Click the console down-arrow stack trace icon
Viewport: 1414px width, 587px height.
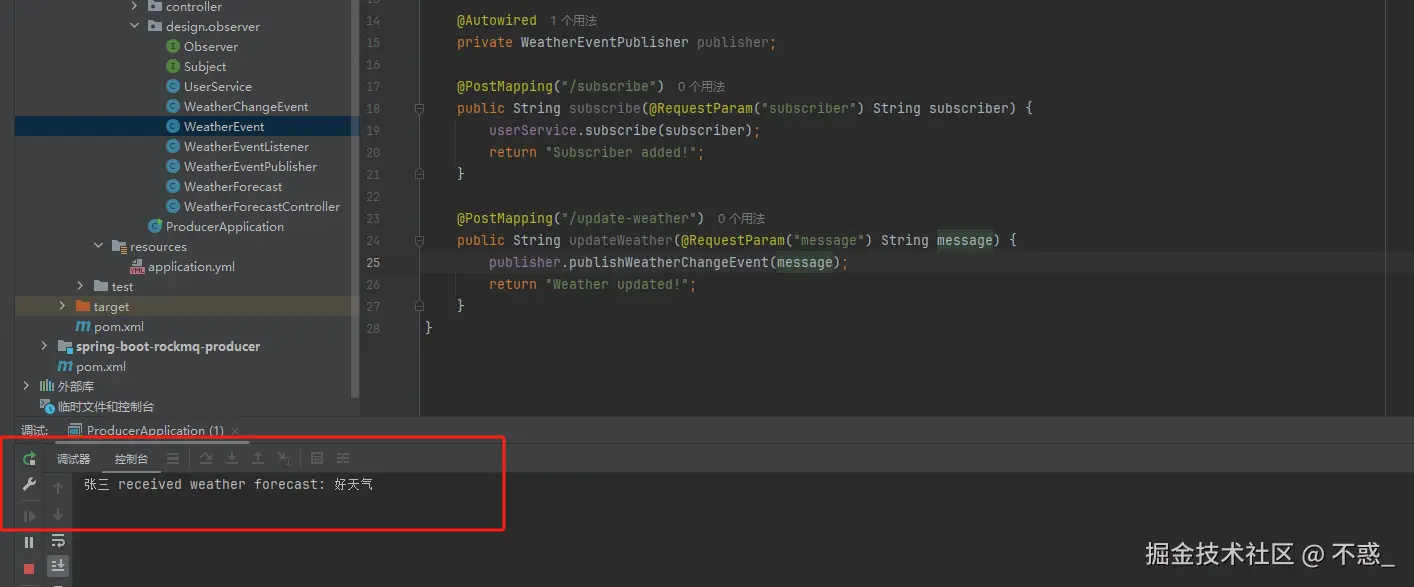coord(58,514)
